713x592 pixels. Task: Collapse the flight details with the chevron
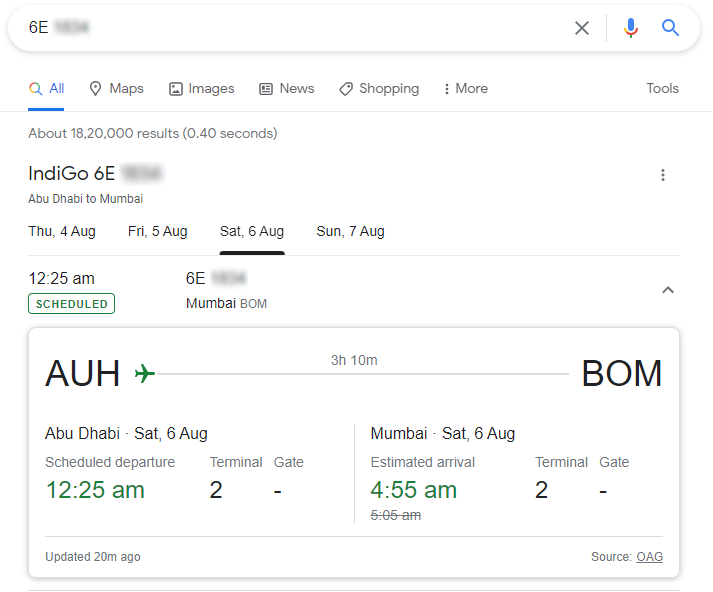pos(669,290)
